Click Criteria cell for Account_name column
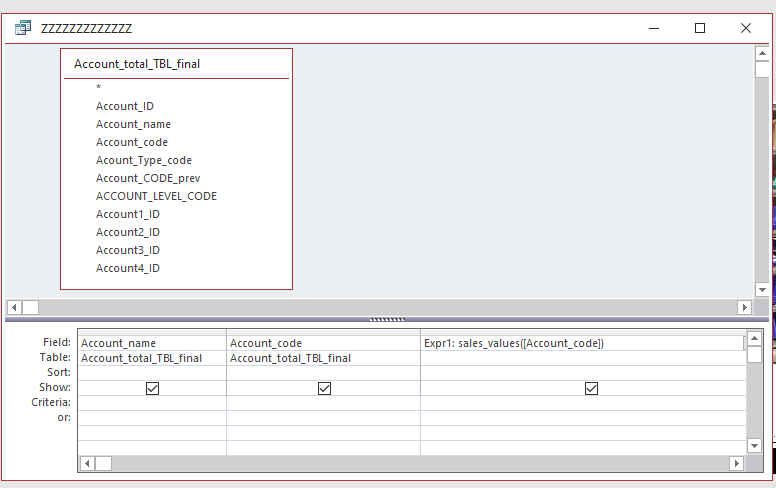The image size is (776, 488). [x=152, y=403]
